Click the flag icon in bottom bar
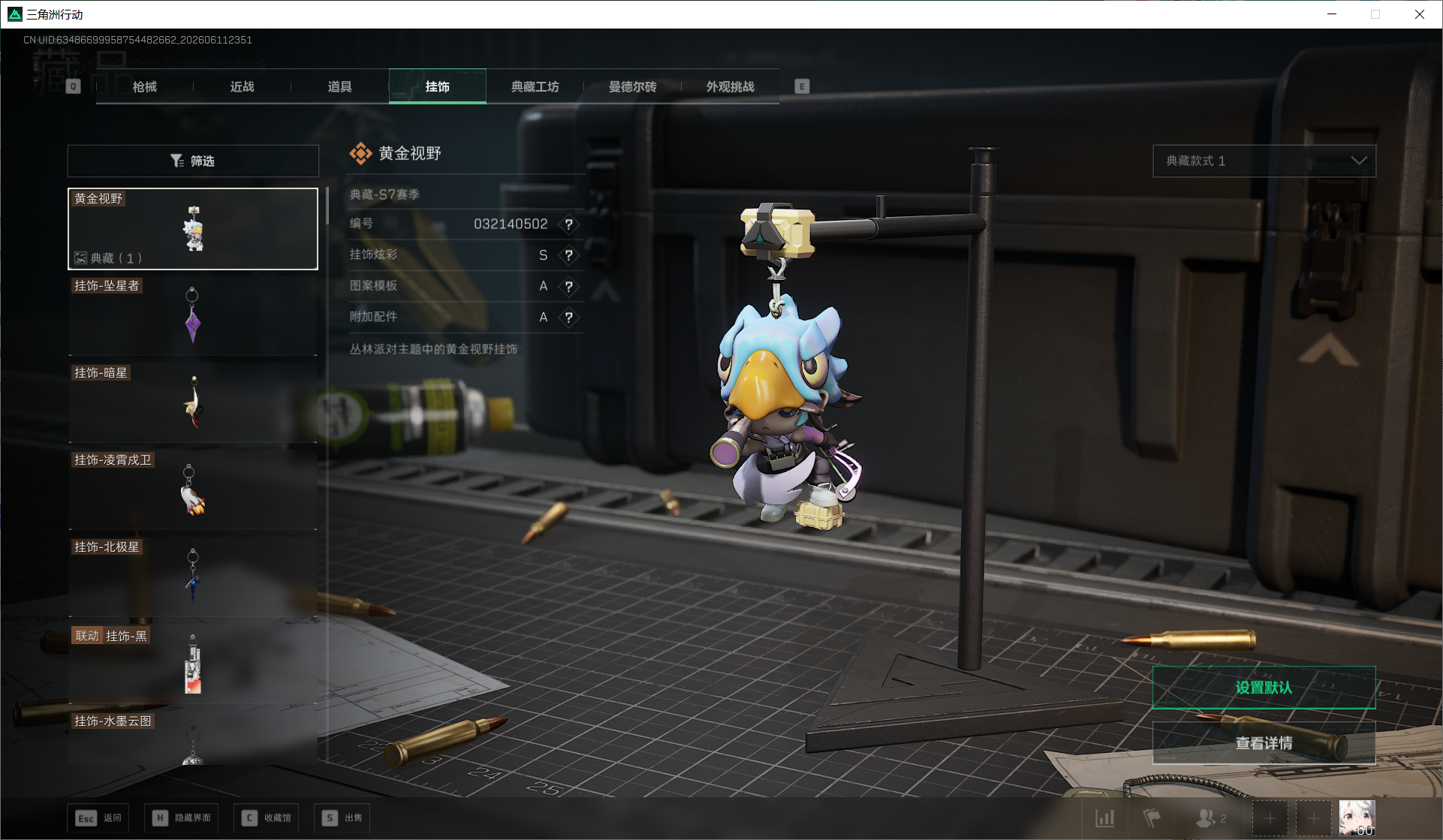The image size is (1443, 840). [x=1152, y=817]
